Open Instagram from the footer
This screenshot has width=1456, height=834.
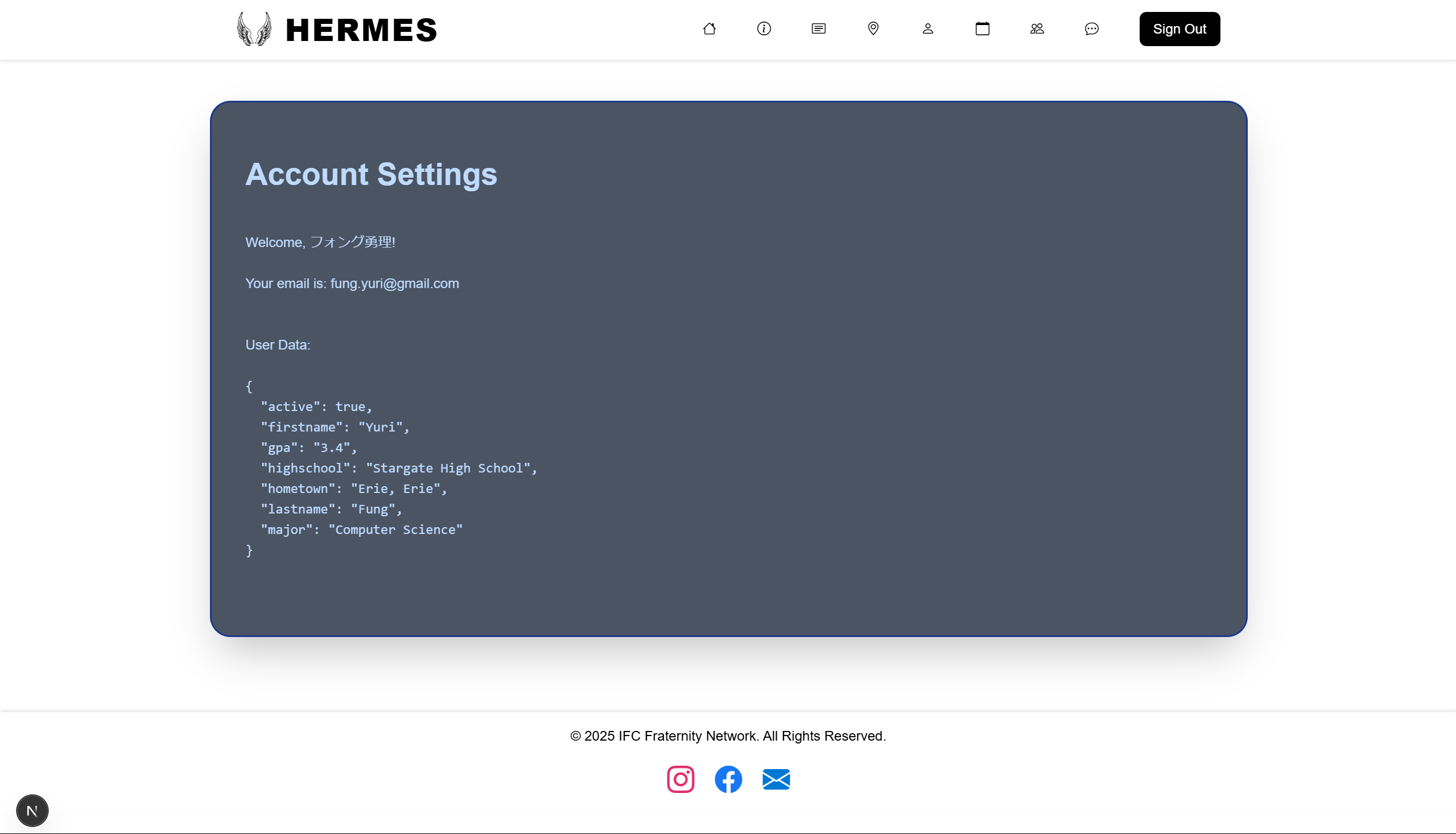[680, 779]
